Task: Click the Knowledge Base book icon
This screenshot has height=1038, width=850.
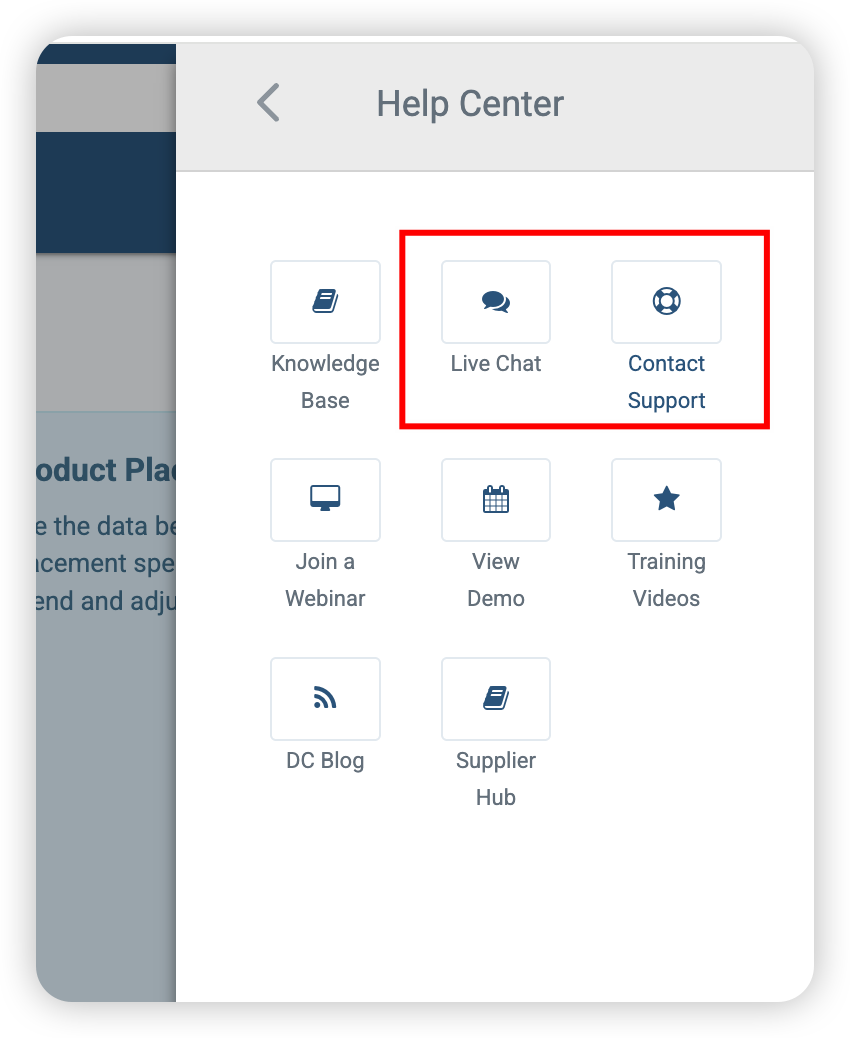Action: [325, 301]
